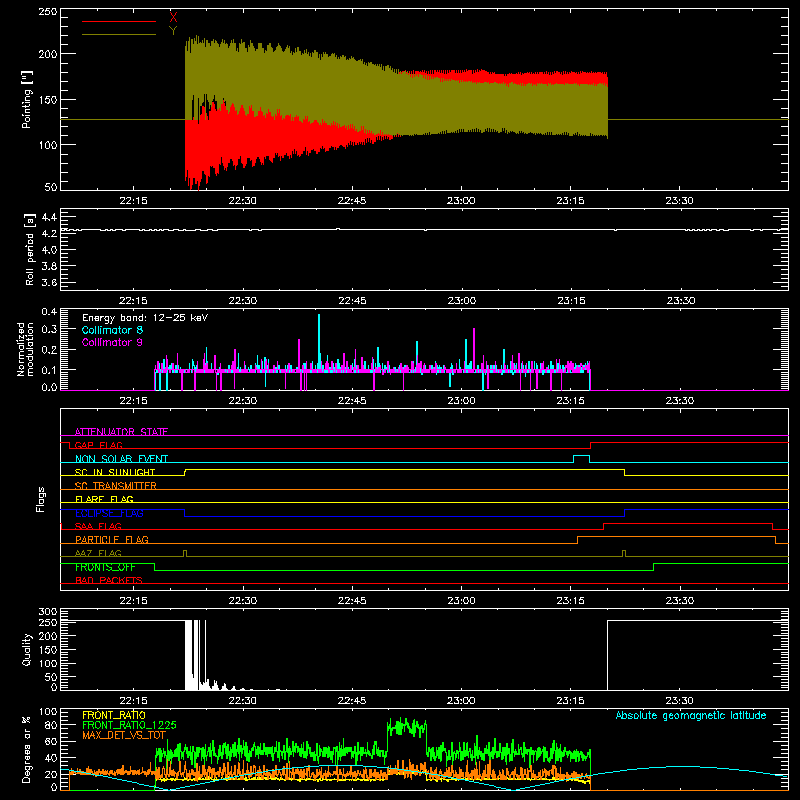Click the 80 tick on bottom plot axis

[x=51, y=725]
